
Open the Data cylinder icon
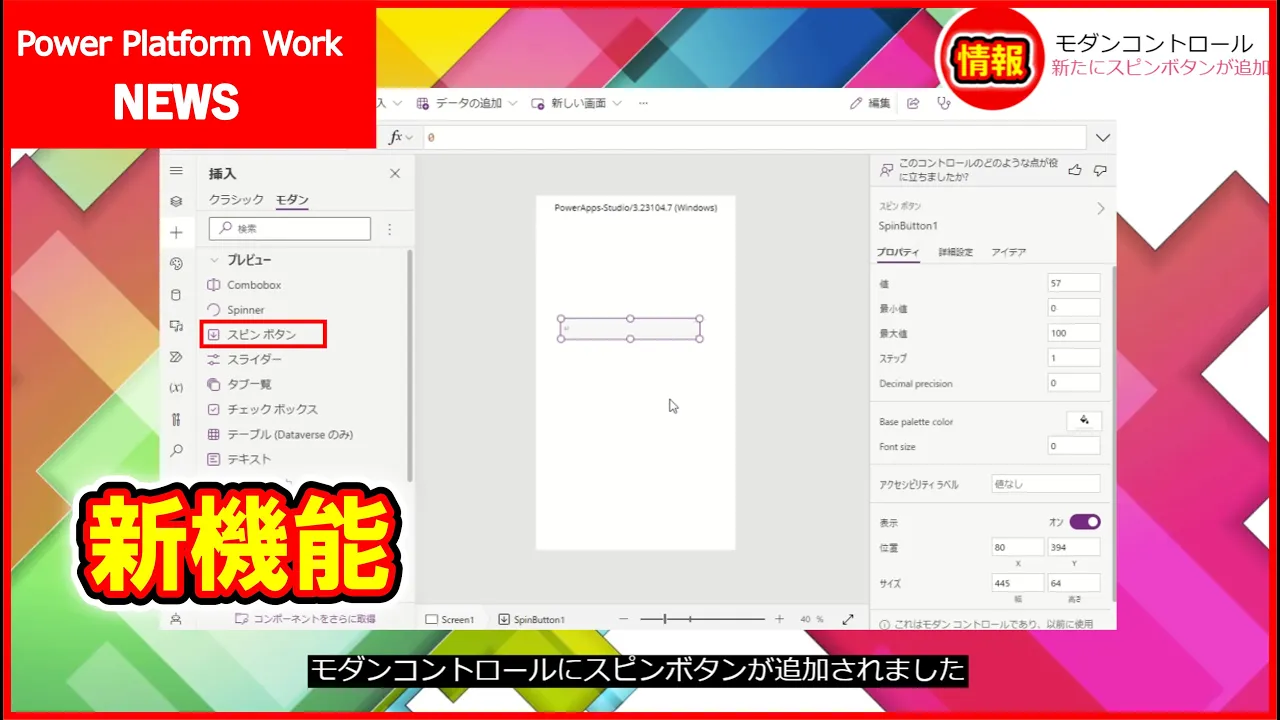[176, 295]
